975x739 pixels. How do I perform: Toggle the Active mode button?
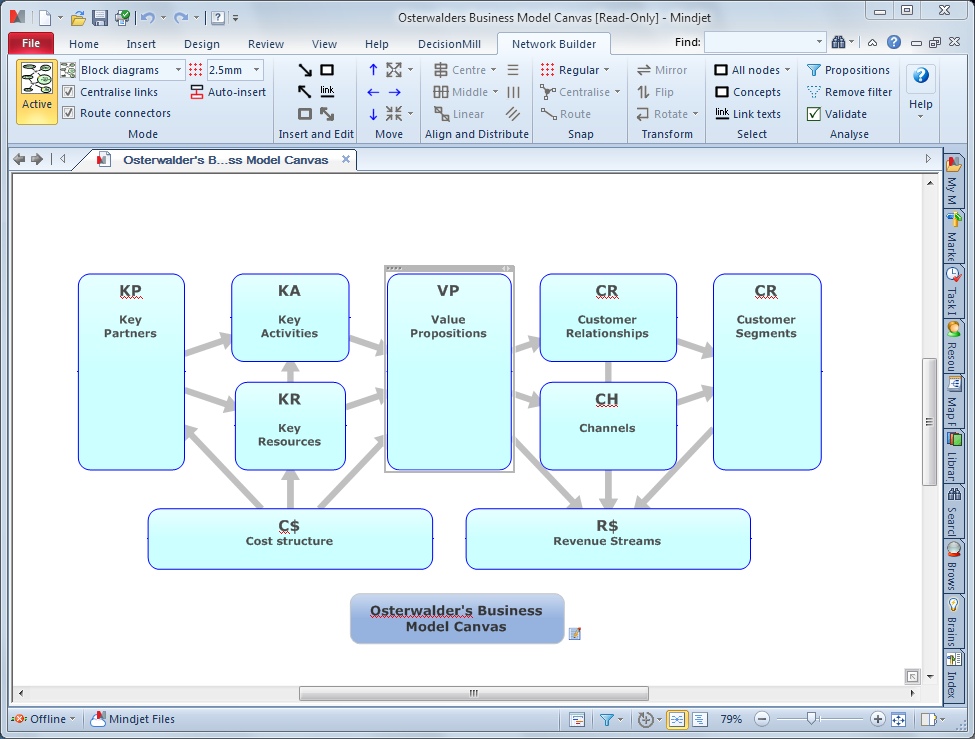point(37,91)
